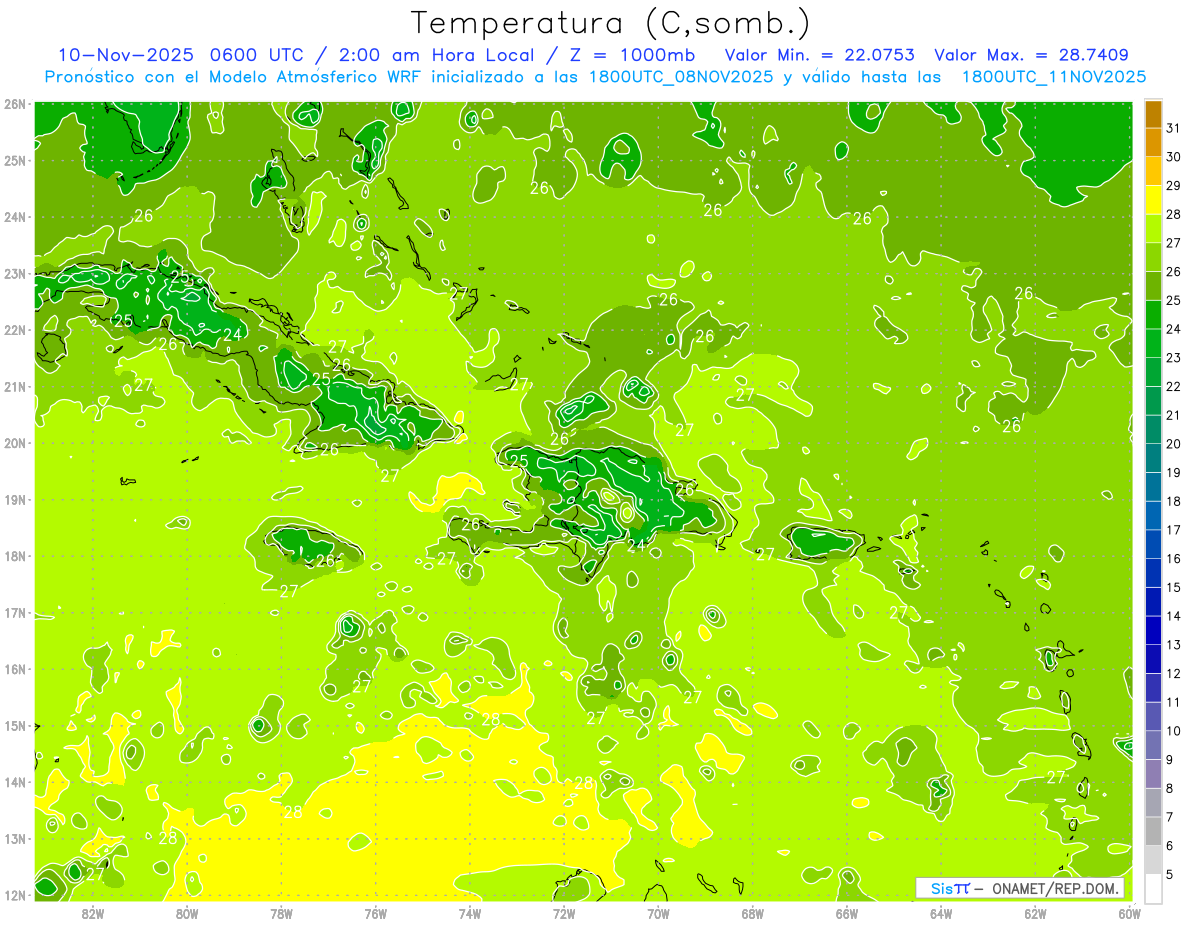Viewport: 1200px width, 927px height.
Task: Click the teal swatch between 19 and 20
Action: coord(1153,458)
